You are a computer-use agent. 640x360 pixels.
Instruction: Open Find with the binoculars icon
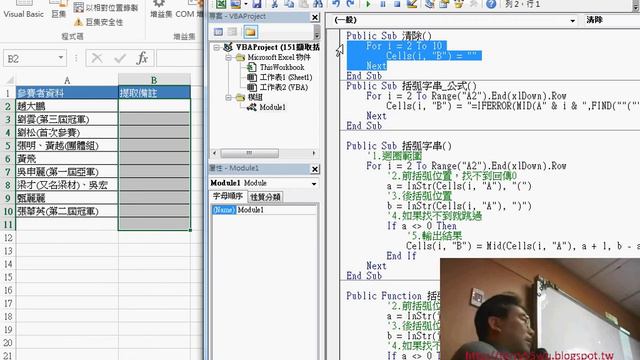318,4
